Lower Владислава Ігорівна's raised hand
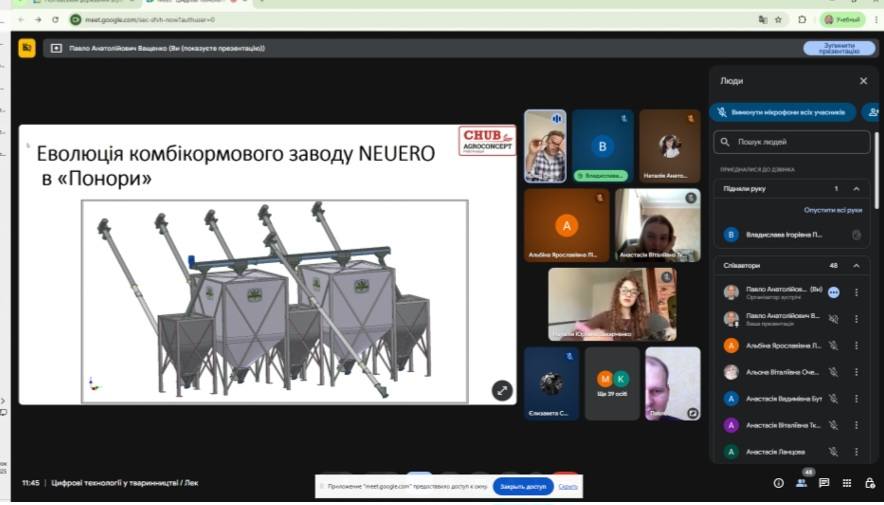 pyautogui.click(x=855, y=235)
